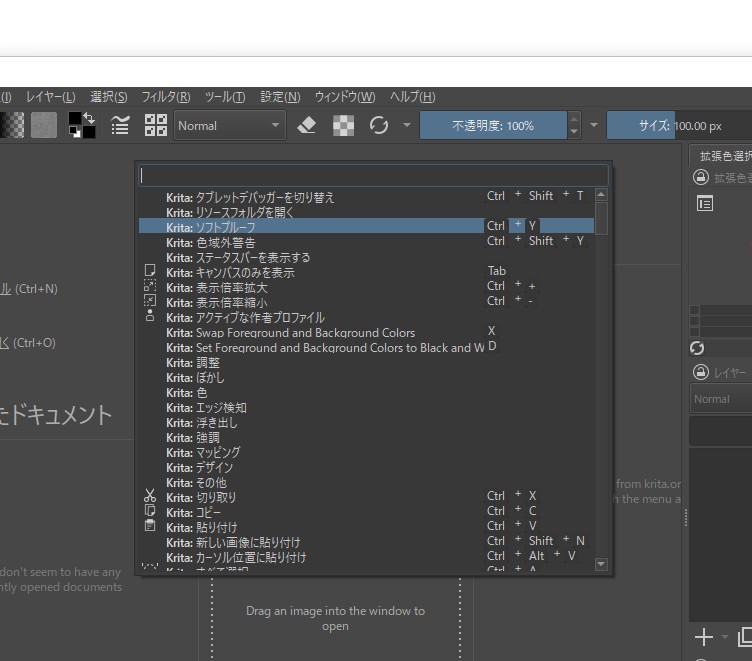Screen dimensions: 752x661
Task: Select 表示倍率縮小 zoom out action
Action: coord(366,302)
